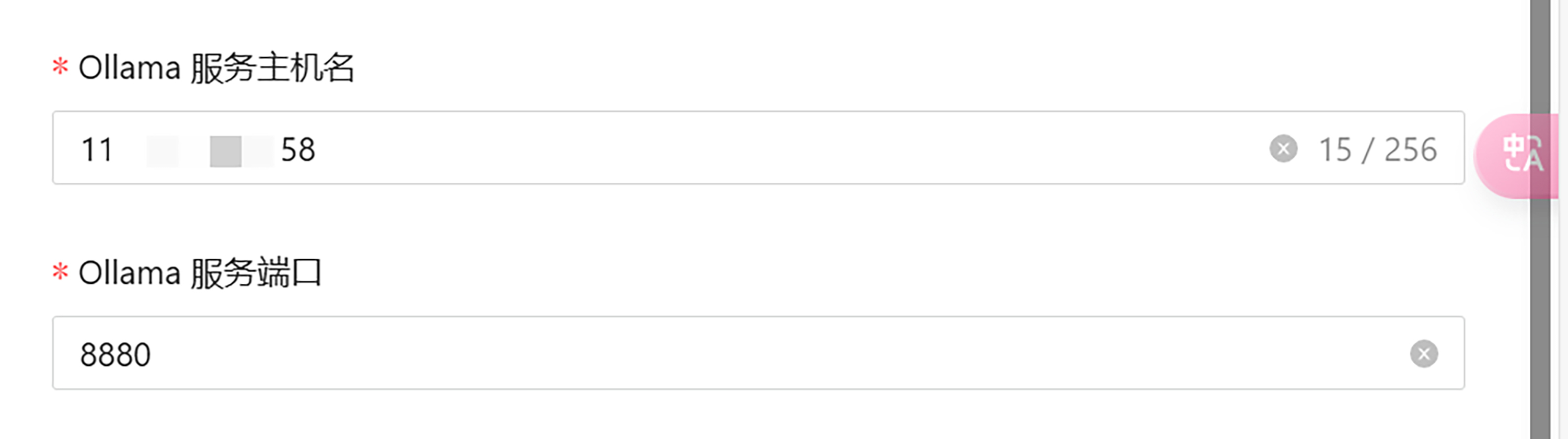Click the dark gray masked block in hostname
Image resolution: width=1568 pixels, height=439 pixels.
pos(226,151)
